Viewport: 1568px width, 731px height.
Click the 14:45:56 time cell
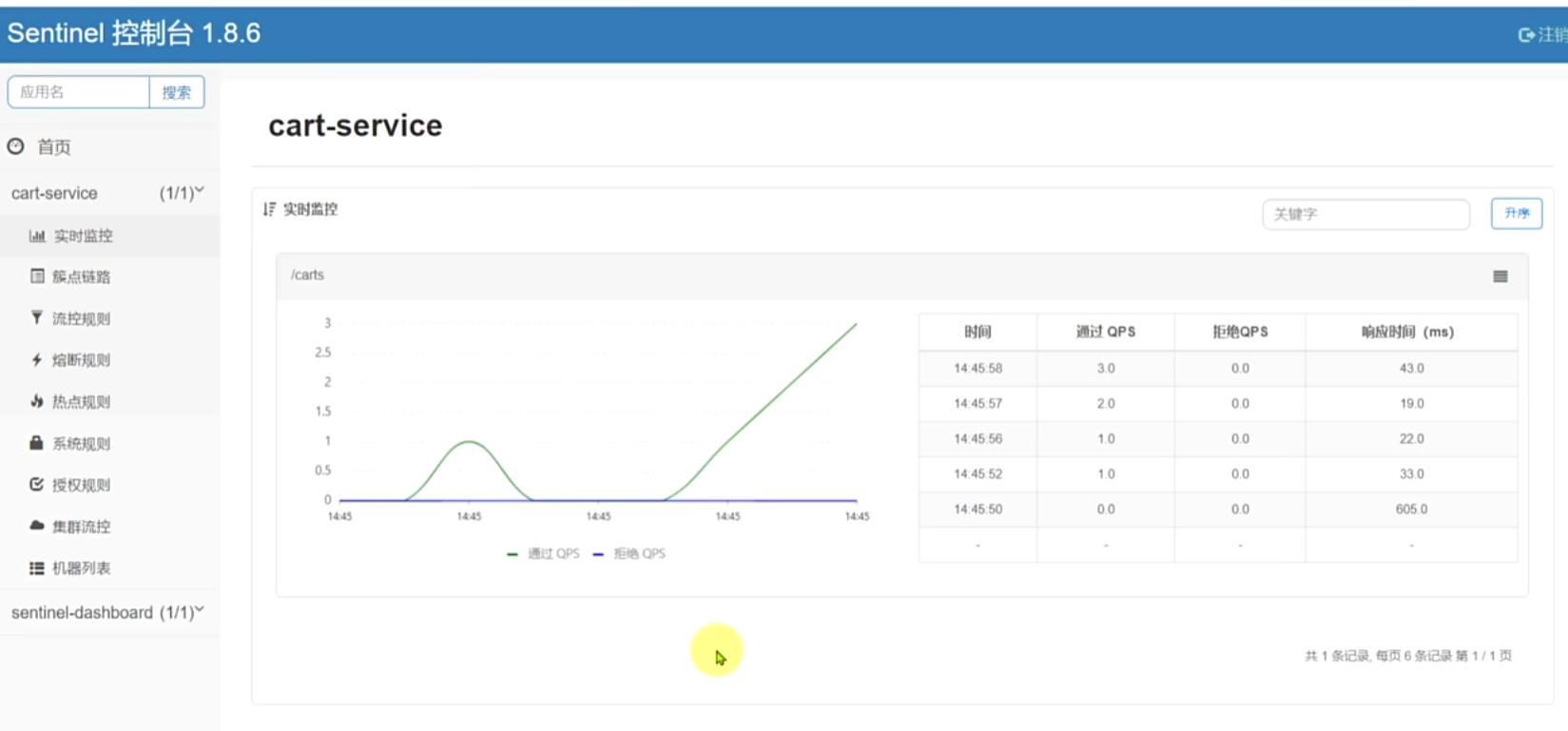click(978, 438)
